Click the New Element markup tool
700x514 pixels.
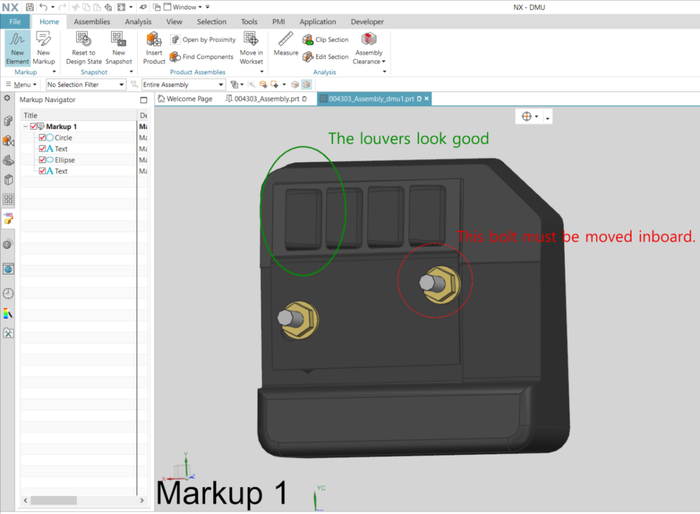point(17,47)
